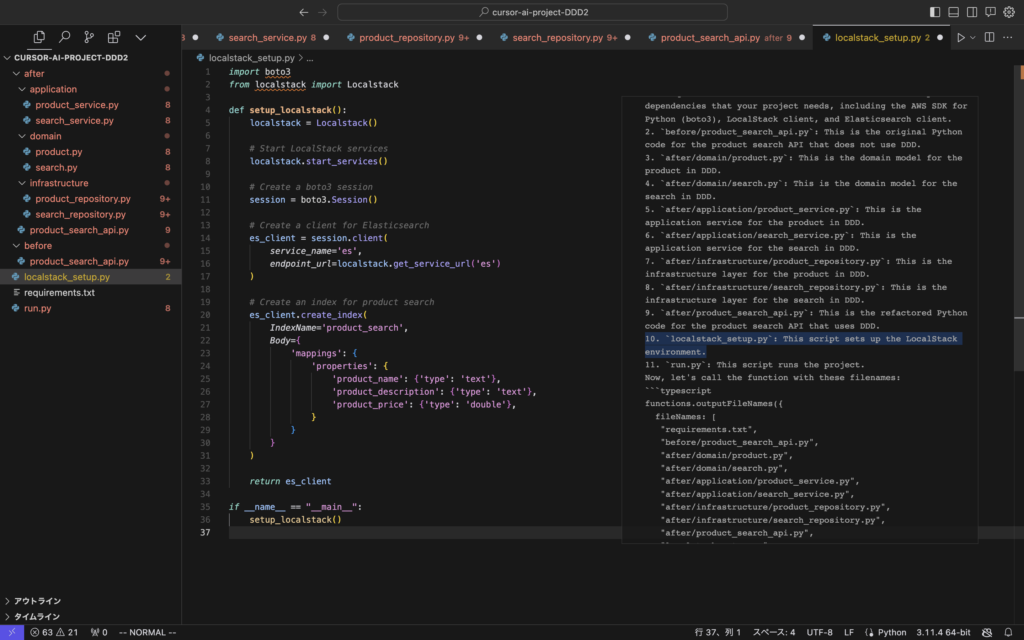Viewport: 1024px width, 640px height.
Task: Open the remote window indicator in the status bar
Action: [x=12, y=632]
